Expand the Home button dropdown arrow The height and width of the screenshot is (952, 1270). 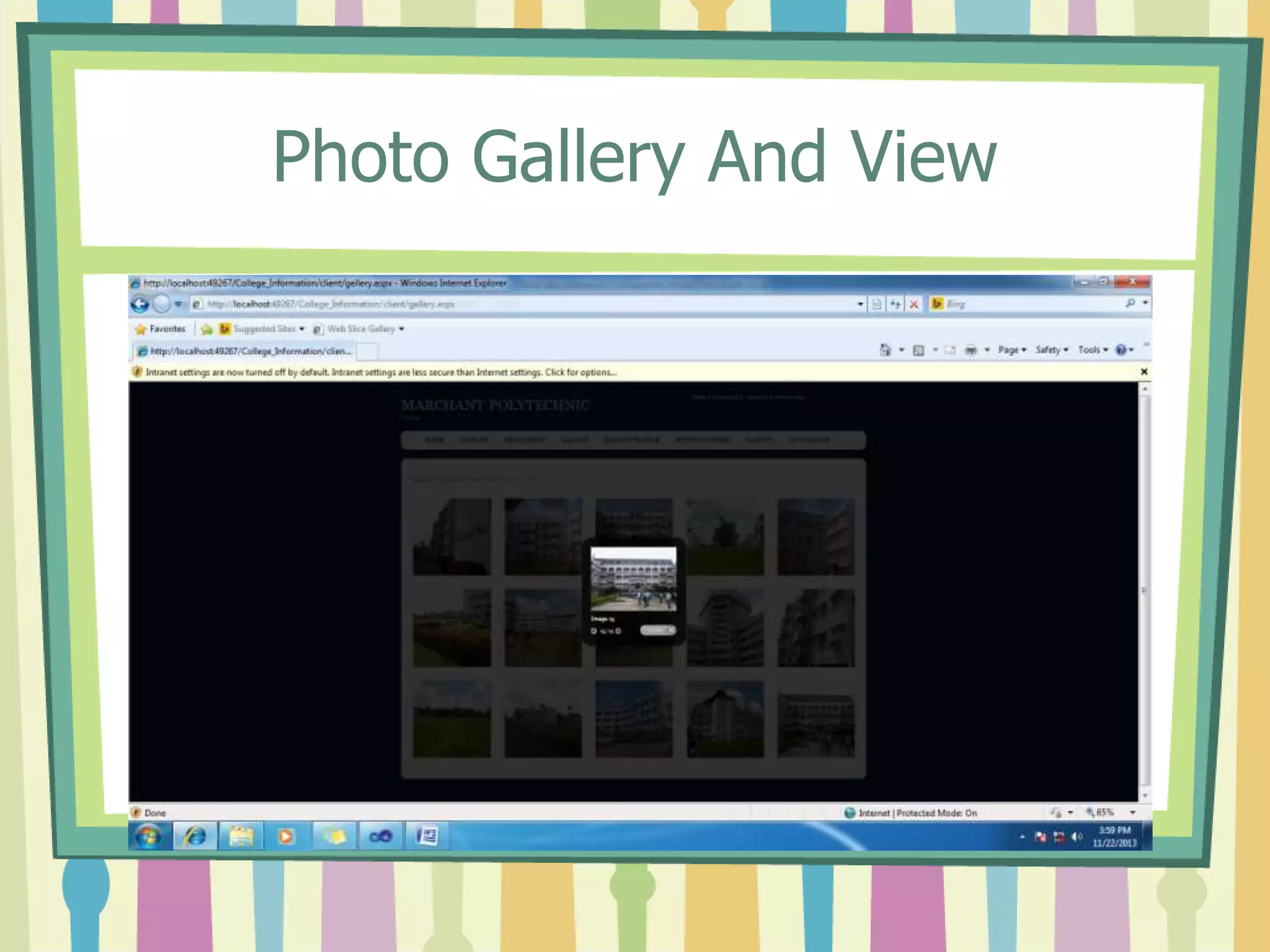[x=902, y=350]
